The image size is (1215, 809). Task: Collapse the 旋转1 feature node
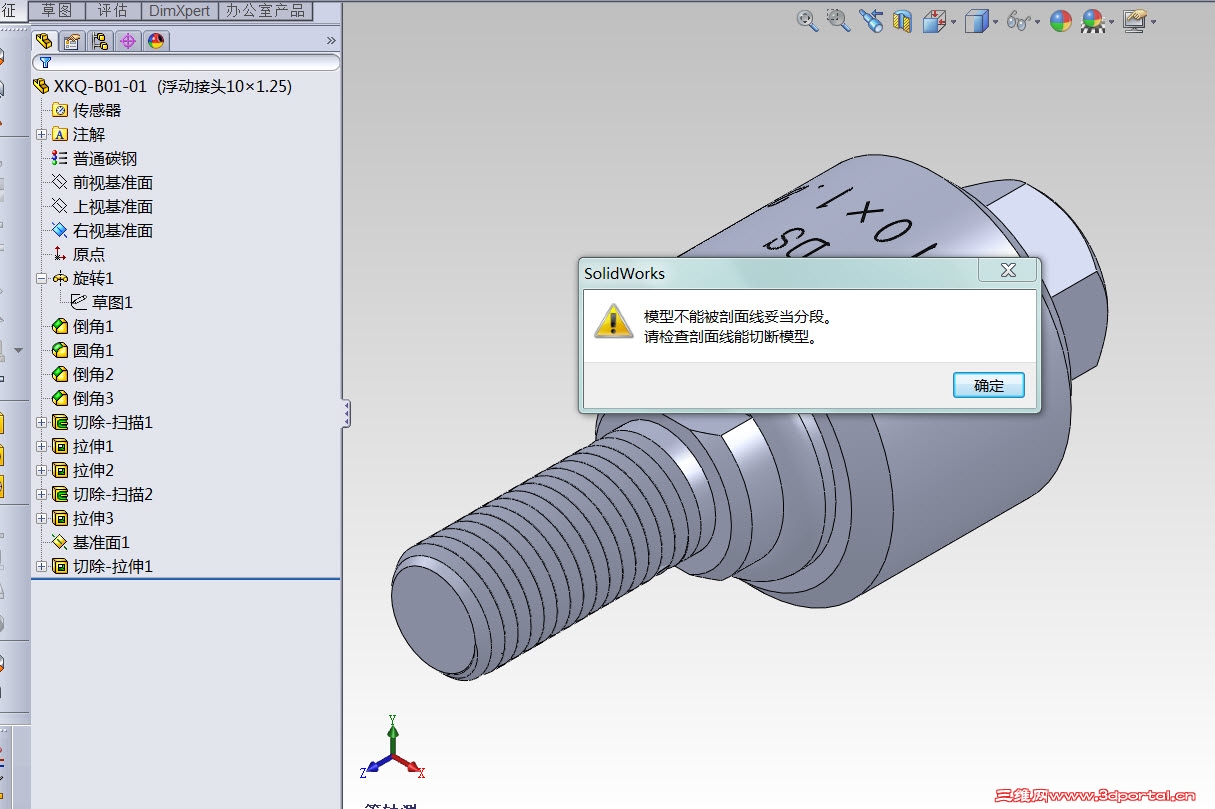click(x=41, y=278)
